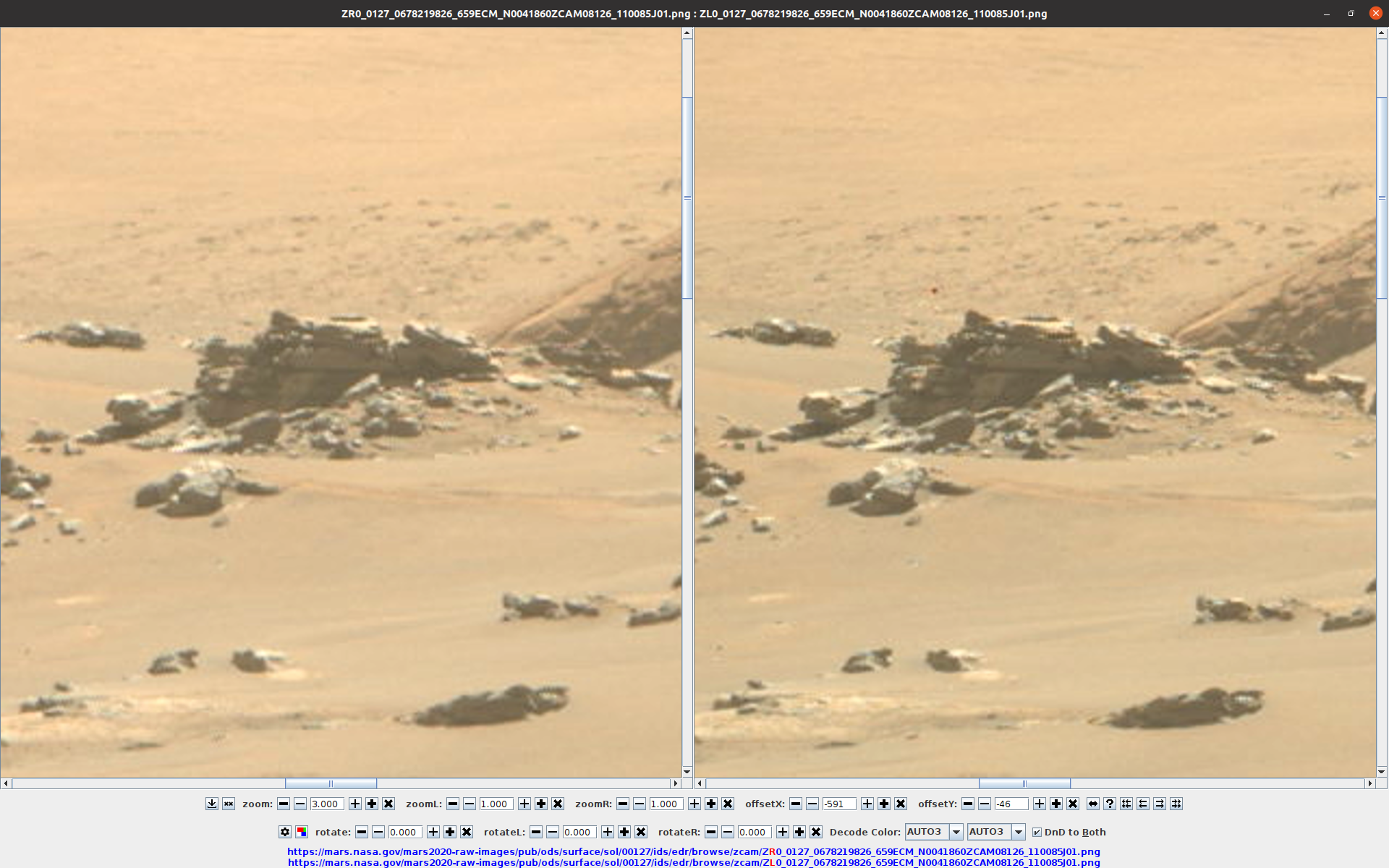Increase zoomL with the thin plus button
This screenshot has height=868, width=1389.
point(524,804)
